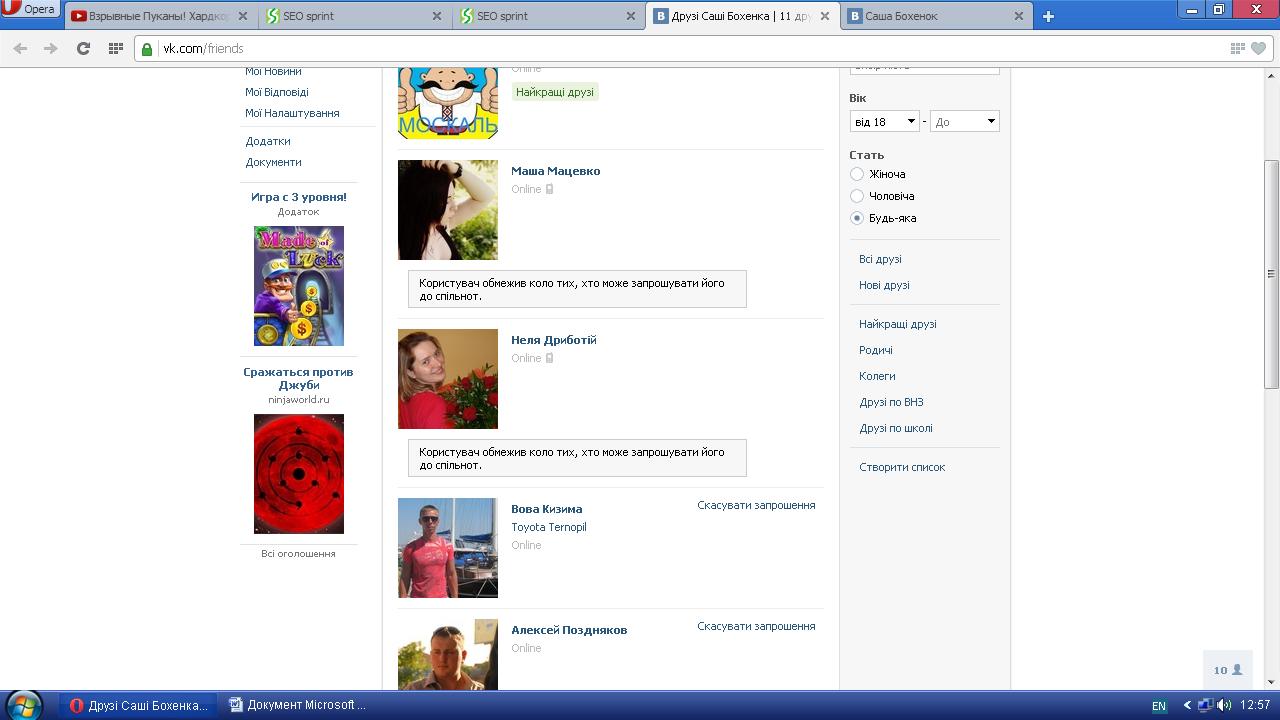Select the Будь-яка gender radio button
Screen dimensions: 1280x720
(x=857, y=218)
